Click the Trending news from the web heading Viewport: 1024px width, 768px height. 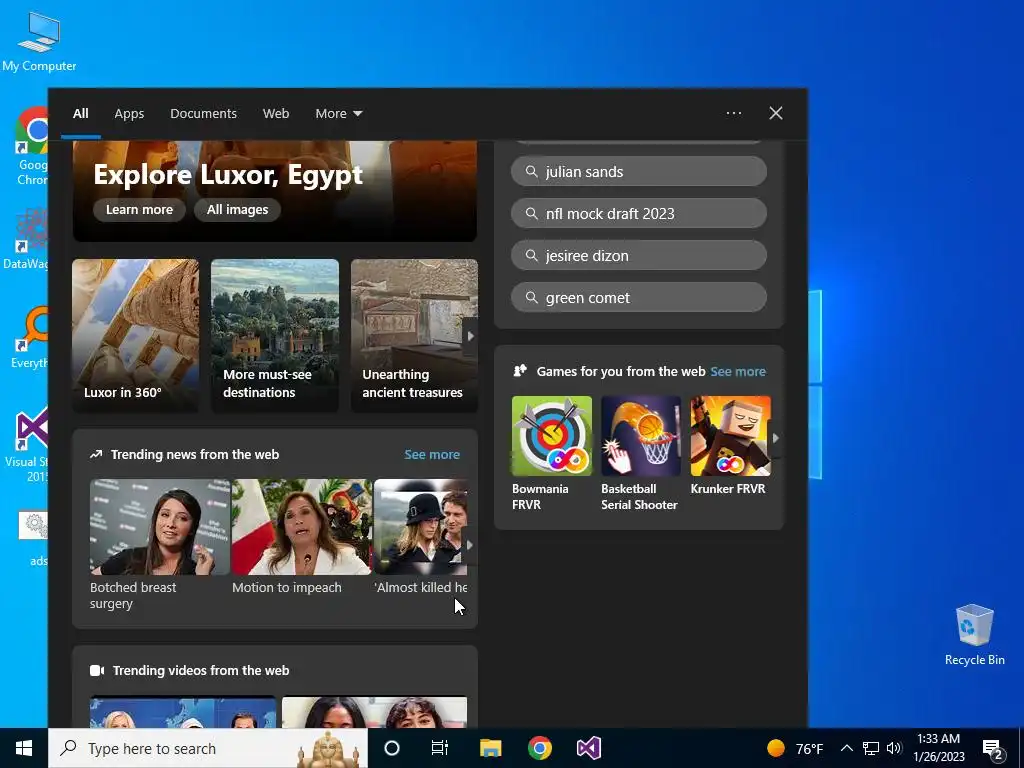click(x=195, y=455)
